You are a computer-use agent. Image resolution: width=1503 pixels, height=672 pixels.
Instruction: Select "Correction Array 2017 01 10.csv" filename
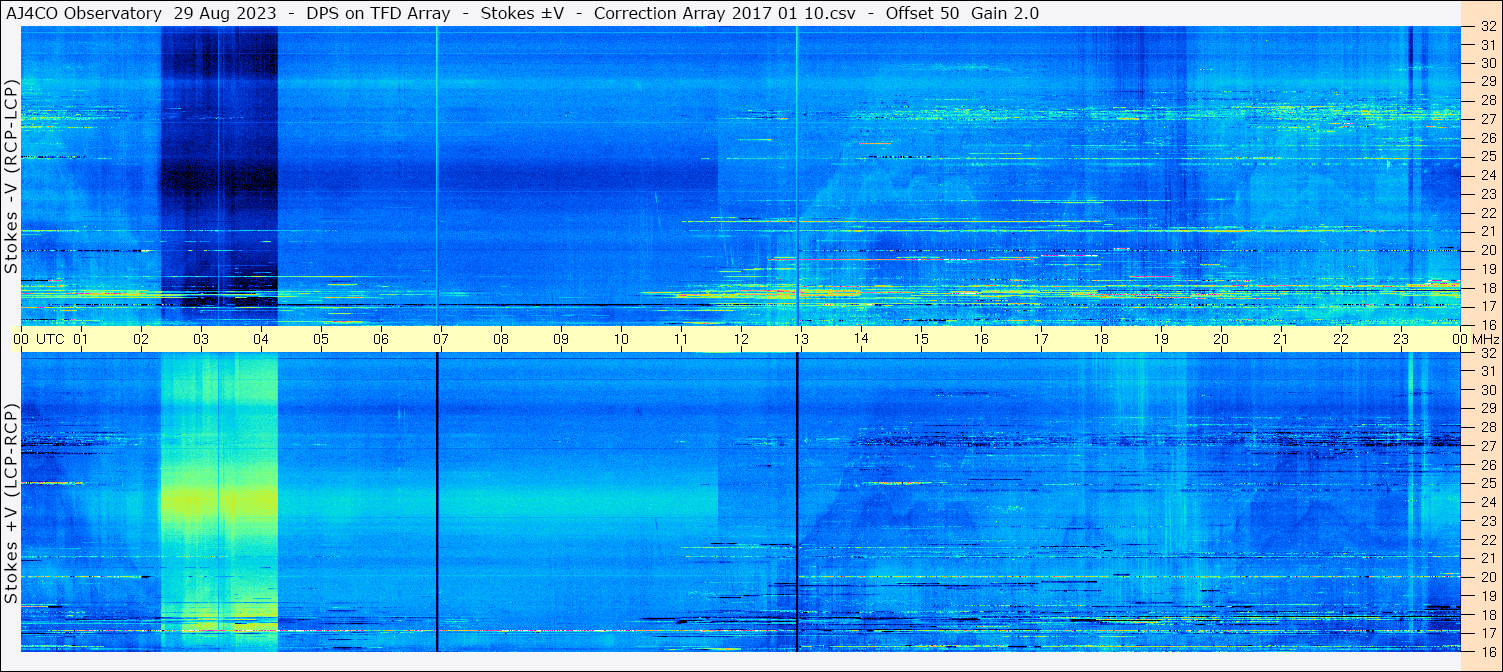(725, 13)
